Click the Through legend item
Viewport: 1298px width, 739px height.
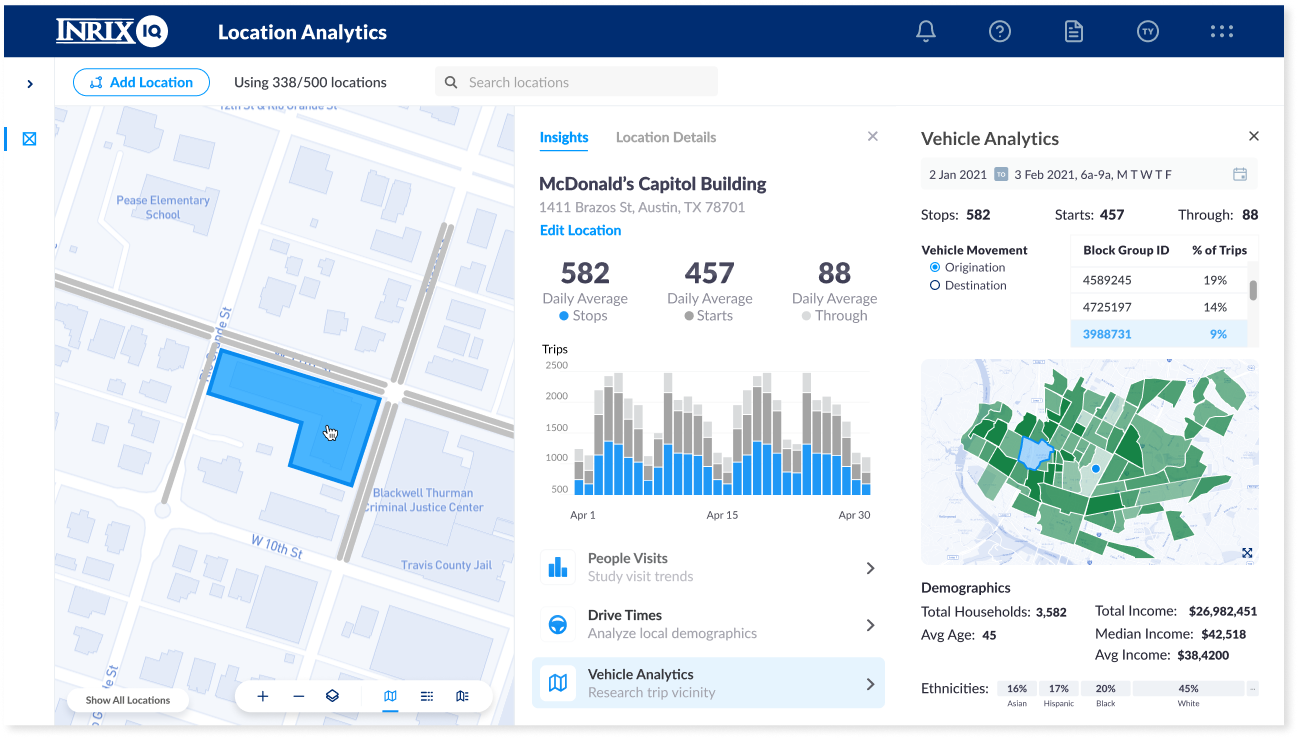[x=834, y=316]
